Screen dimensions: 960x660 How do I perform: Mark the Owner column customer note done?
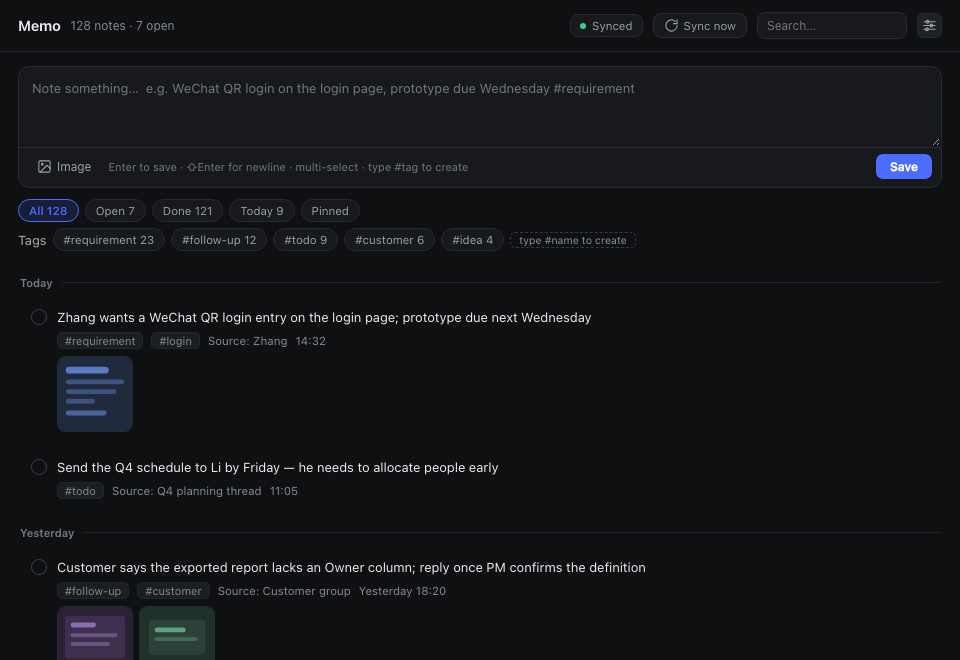tap(39, 567)
